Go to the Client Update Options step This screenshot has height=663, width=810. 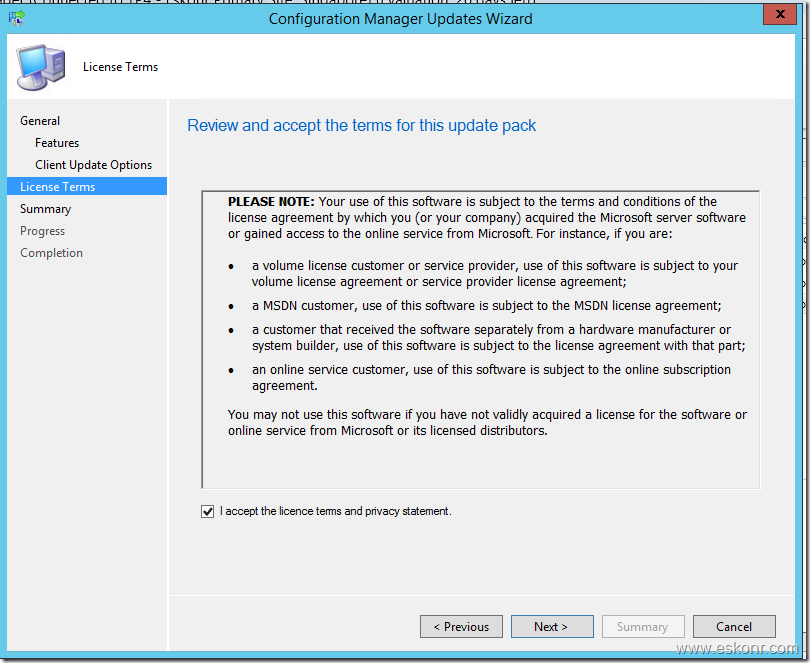coord(94,165)
